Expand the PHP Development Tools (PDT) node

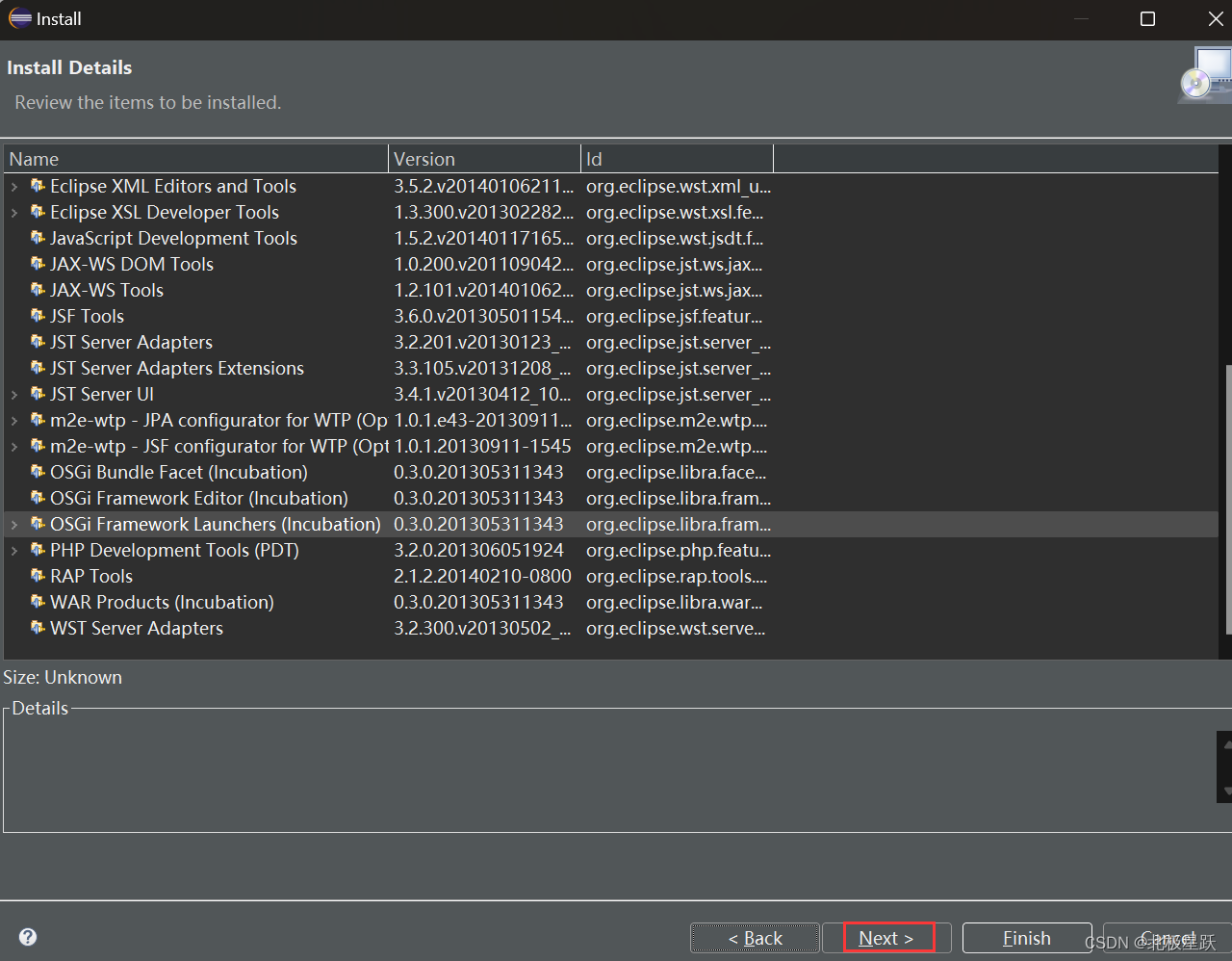[x=14, y=551]
